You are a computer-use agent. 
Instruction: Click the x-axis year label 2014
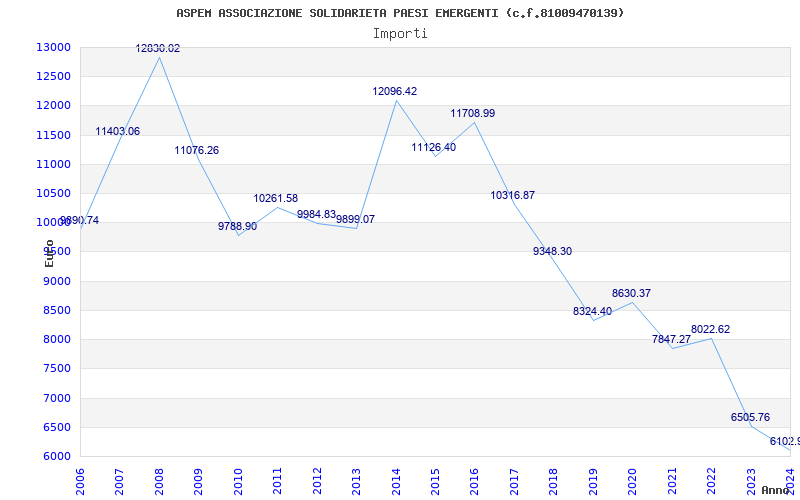click(x=396, y=481)
